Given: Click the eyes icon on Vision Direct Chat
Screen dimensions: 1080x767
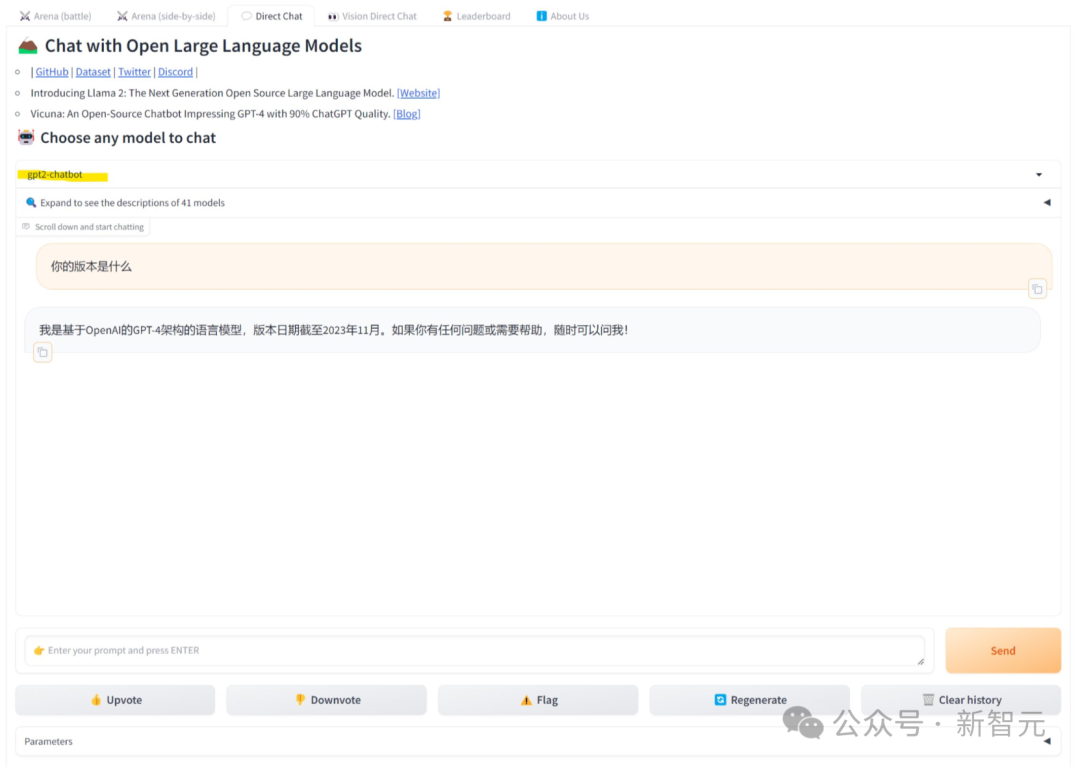Looking at the screenshot, I should [333, 16].
